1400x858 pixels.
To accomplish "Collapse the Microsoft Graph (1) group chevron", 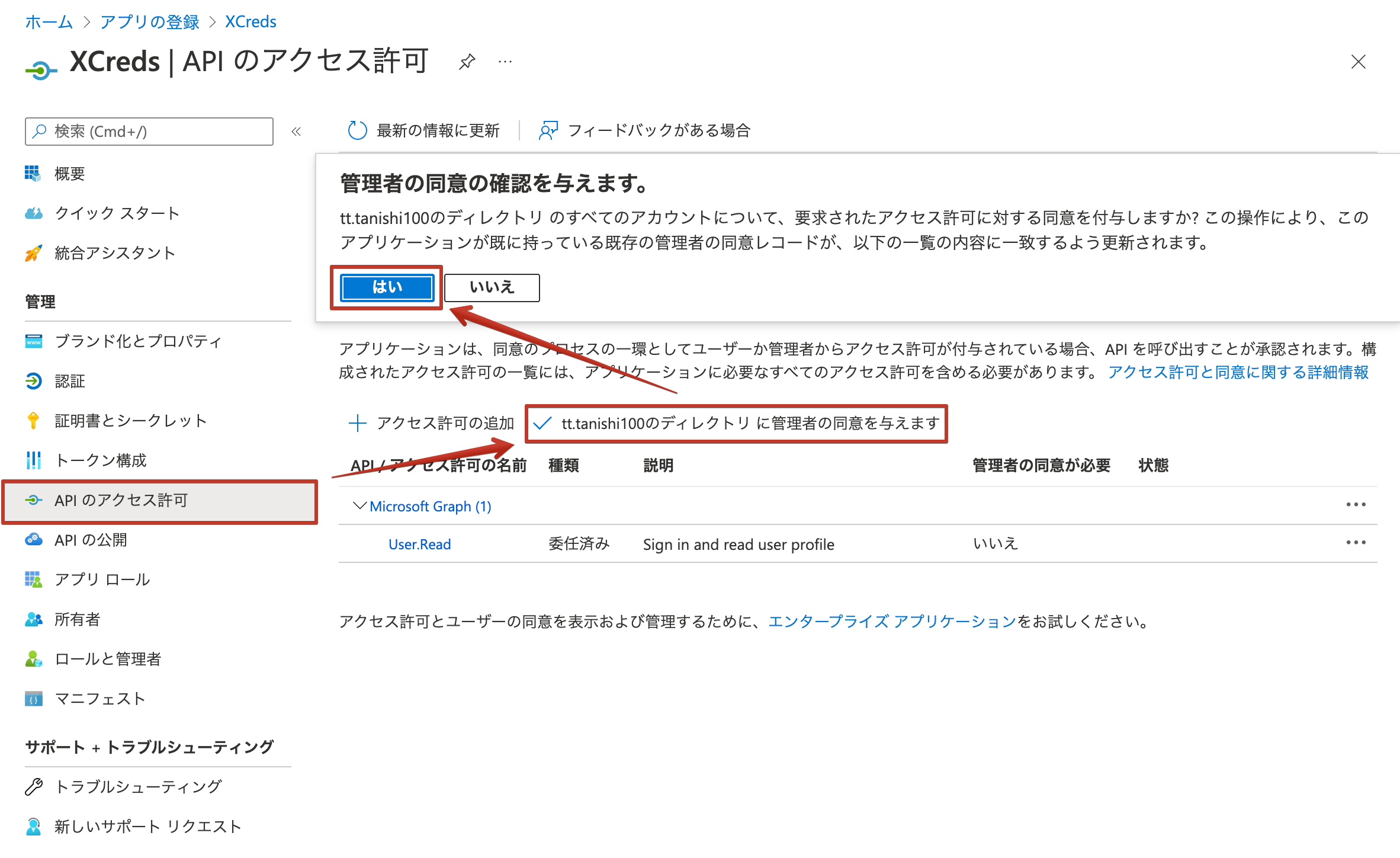I will [359, 506].
